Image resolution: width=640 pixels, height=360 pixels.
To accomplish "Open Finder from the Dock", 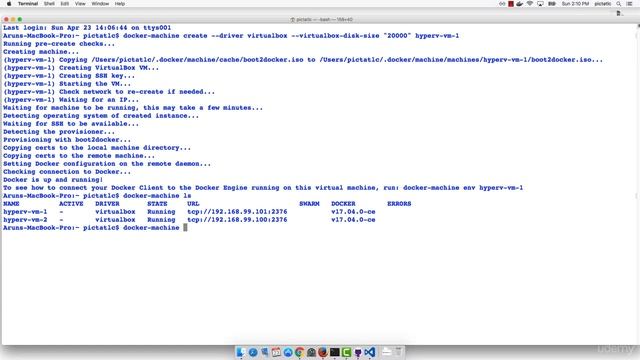I will (x=241, y=352).
